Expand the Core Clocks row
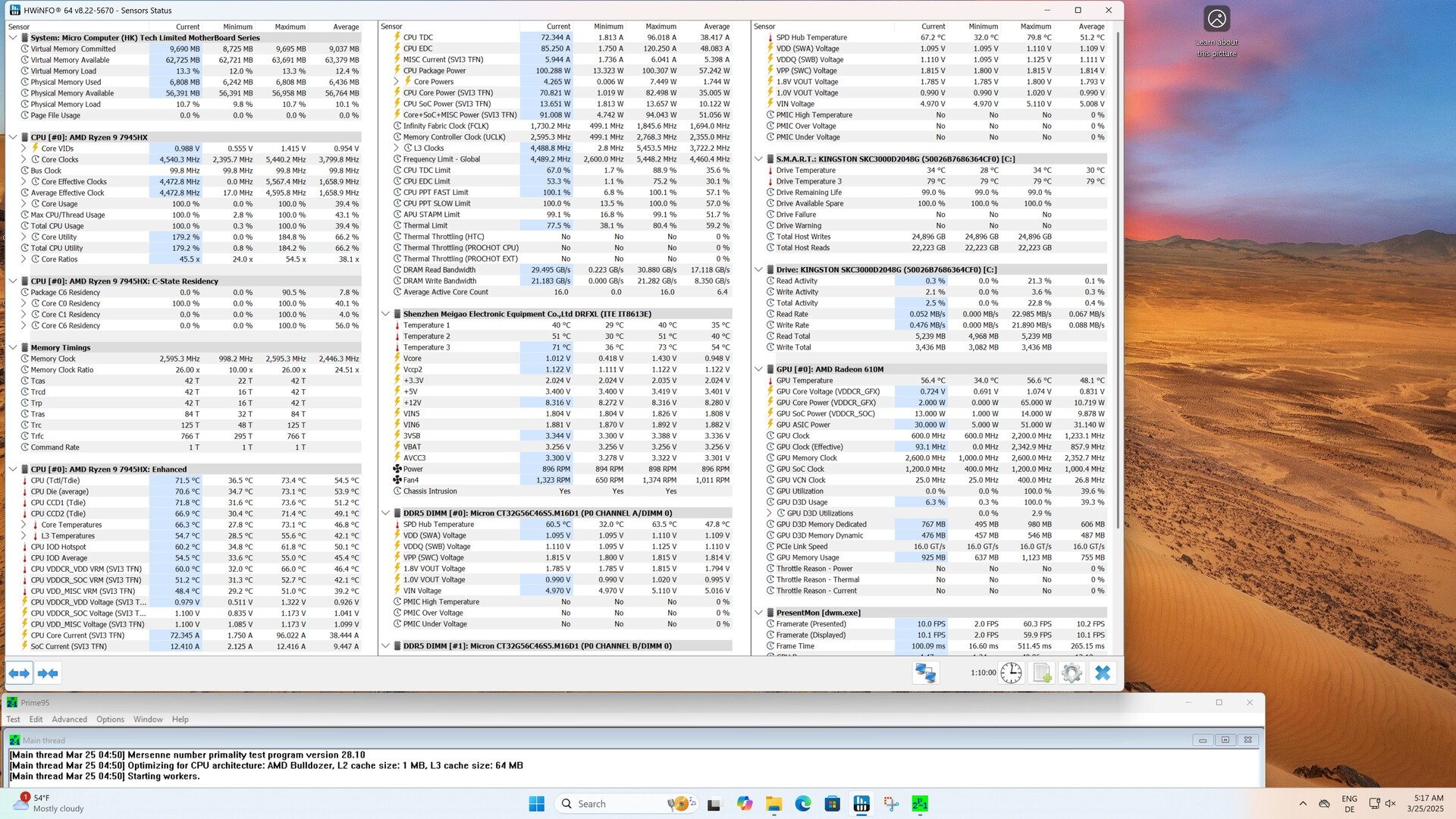Image resolution: width=1456 pixels, height=819 pixels. [24, 159]
